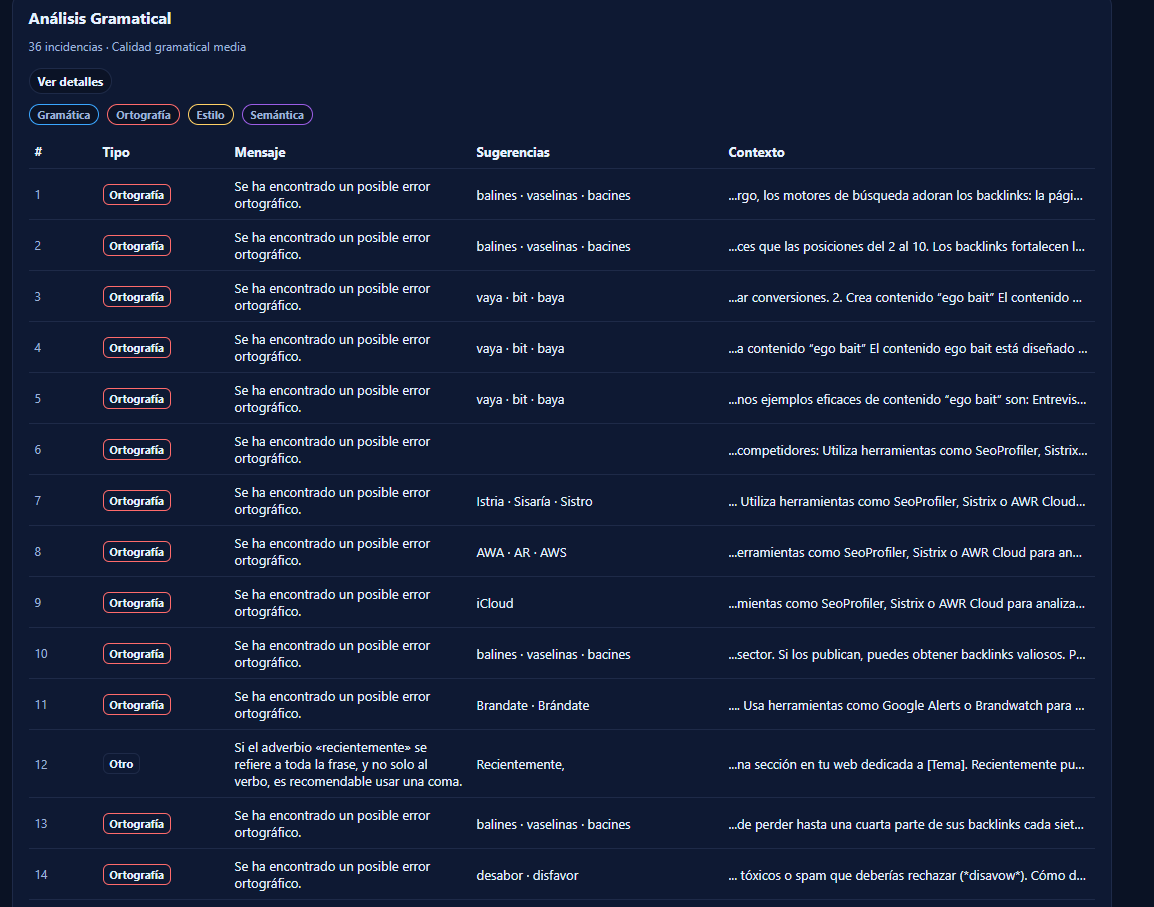Click context 'tóxicos o spam que deberías rechazar'
Viewport: 1154px width, 907px height.
[907, 875]
